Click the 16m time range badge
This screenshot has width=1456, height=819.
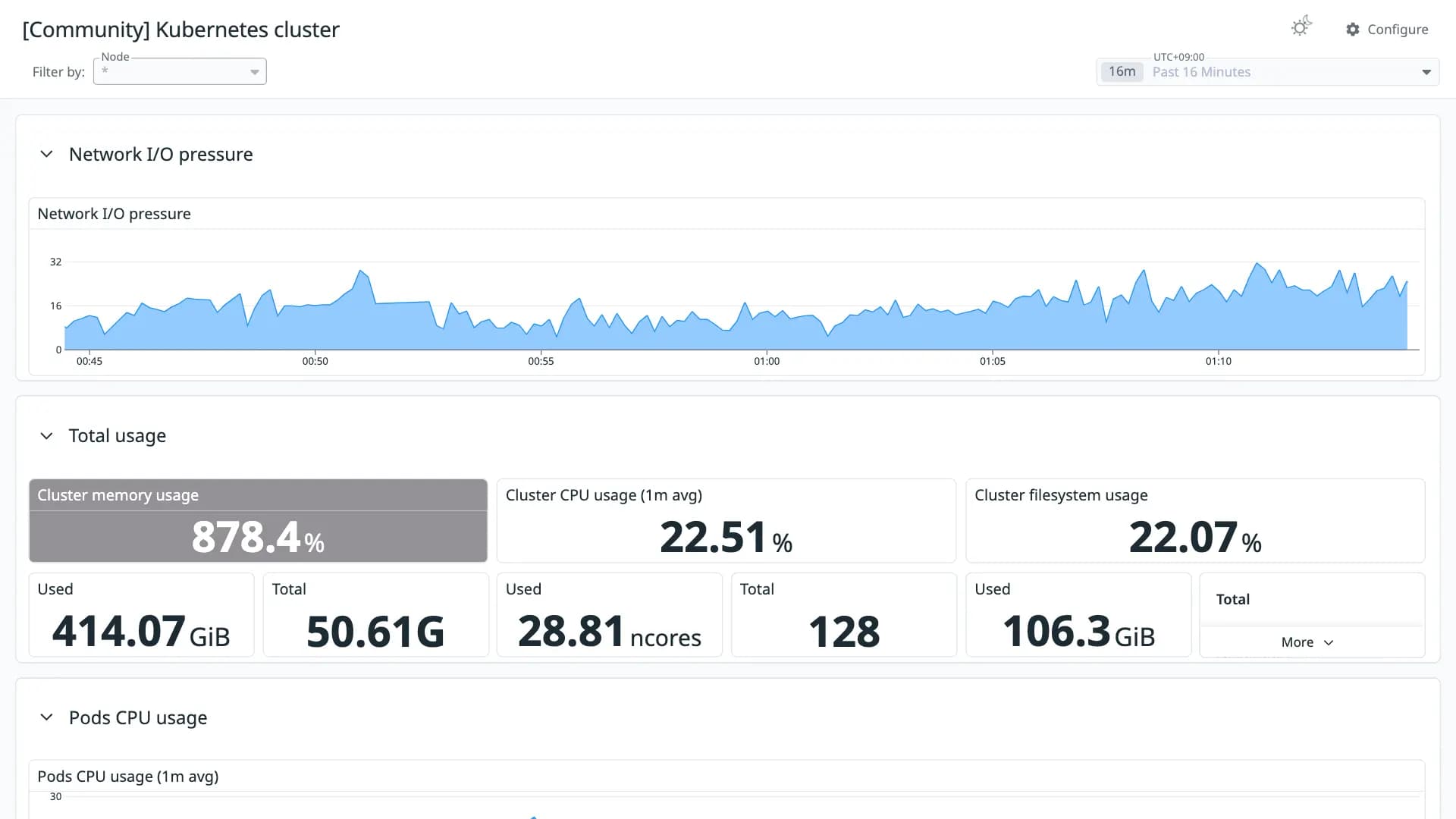pyautogui.click(x=1122, y=72)
